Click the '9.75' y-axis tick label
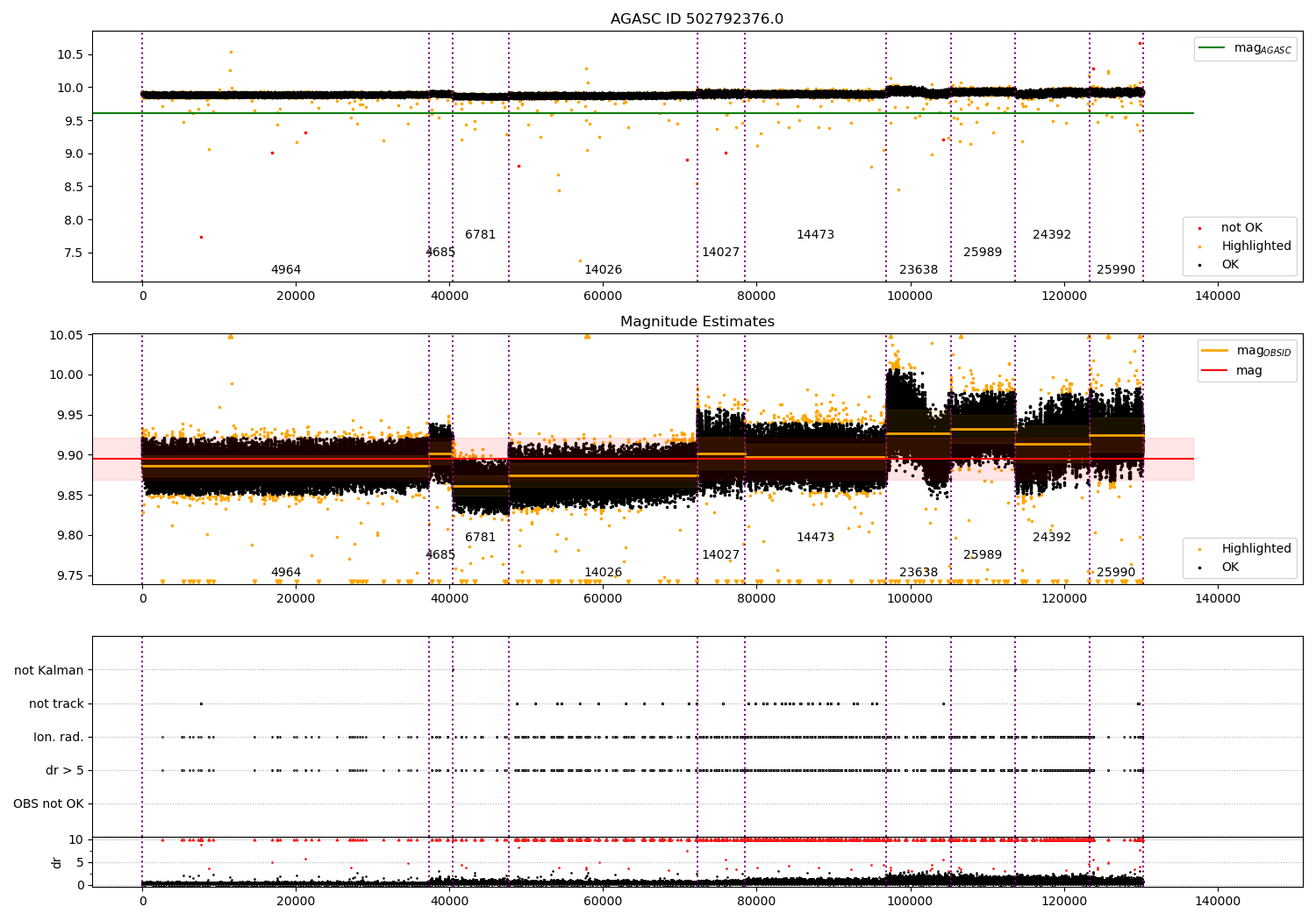The height and width of the screenshot is (921, 1316). [69, 576]
